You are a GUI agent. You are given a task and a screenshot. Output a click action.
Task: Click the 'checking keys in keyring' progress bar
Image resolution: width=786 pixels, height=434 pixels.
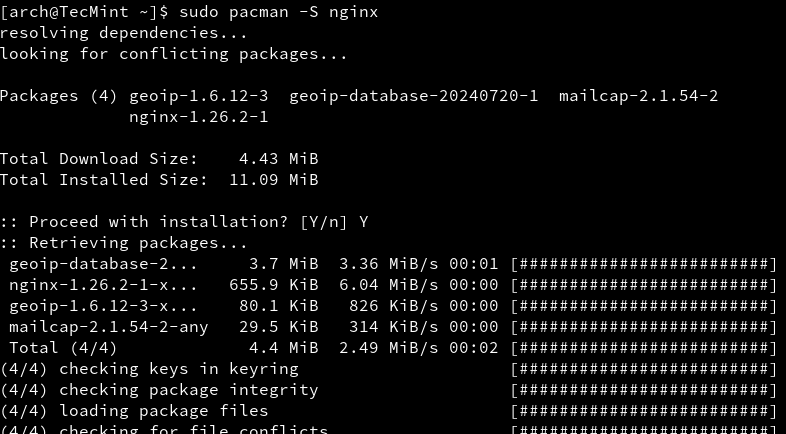pyautogui.click(x=643, y=369)
